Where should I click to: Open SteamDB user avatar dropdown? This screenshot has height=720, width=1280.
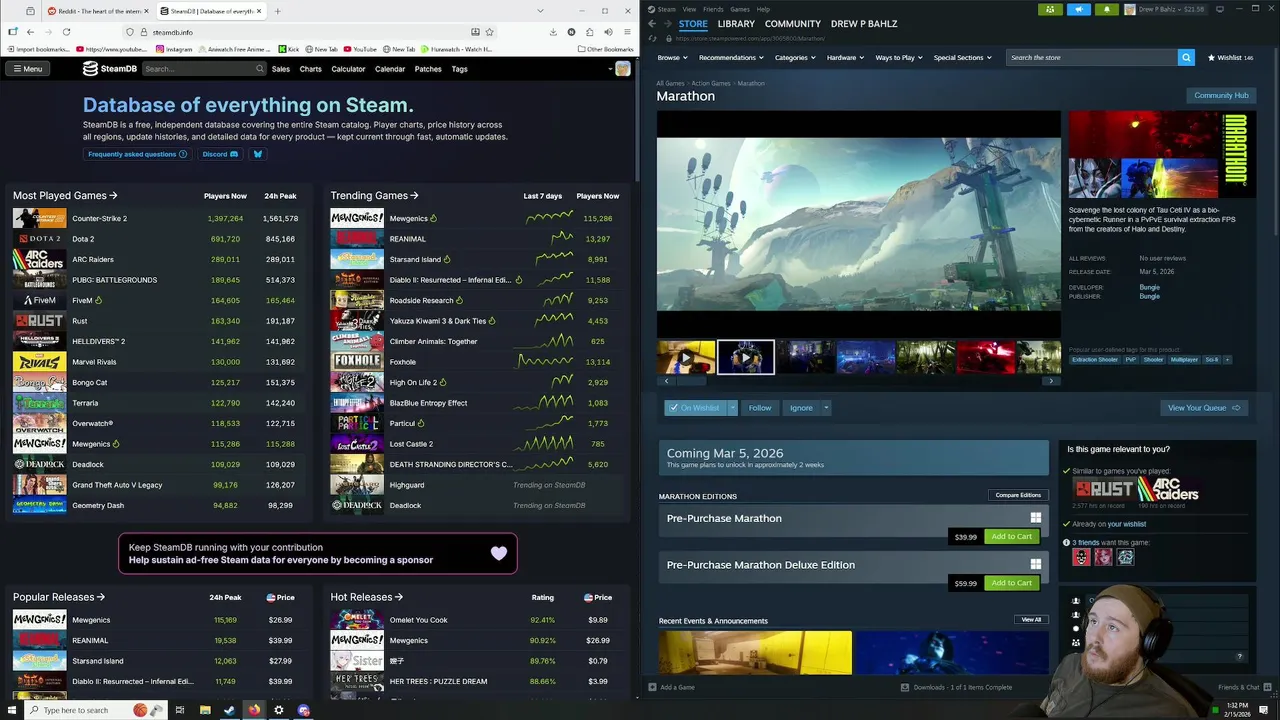tap(619, 69)
